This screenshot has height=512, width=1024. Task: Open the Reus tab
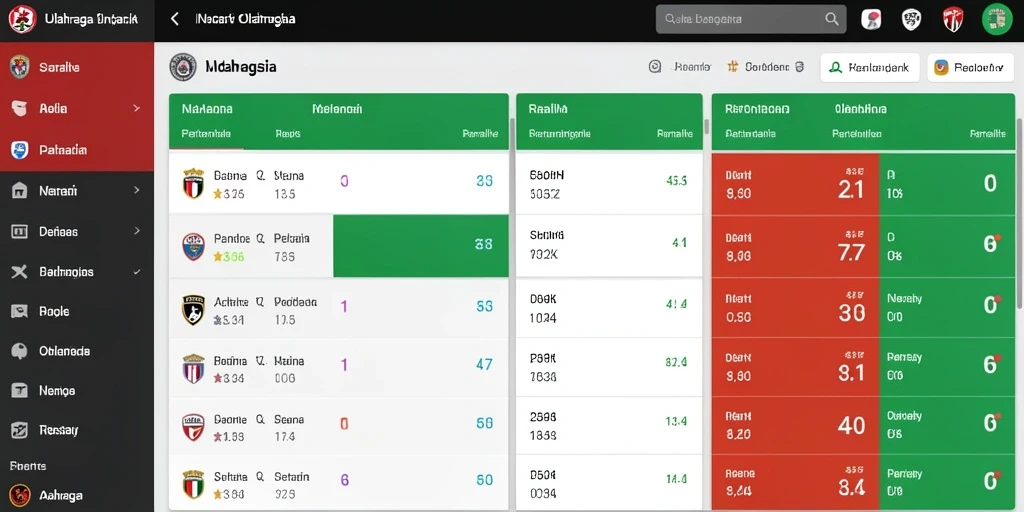(x=287, y=133)
